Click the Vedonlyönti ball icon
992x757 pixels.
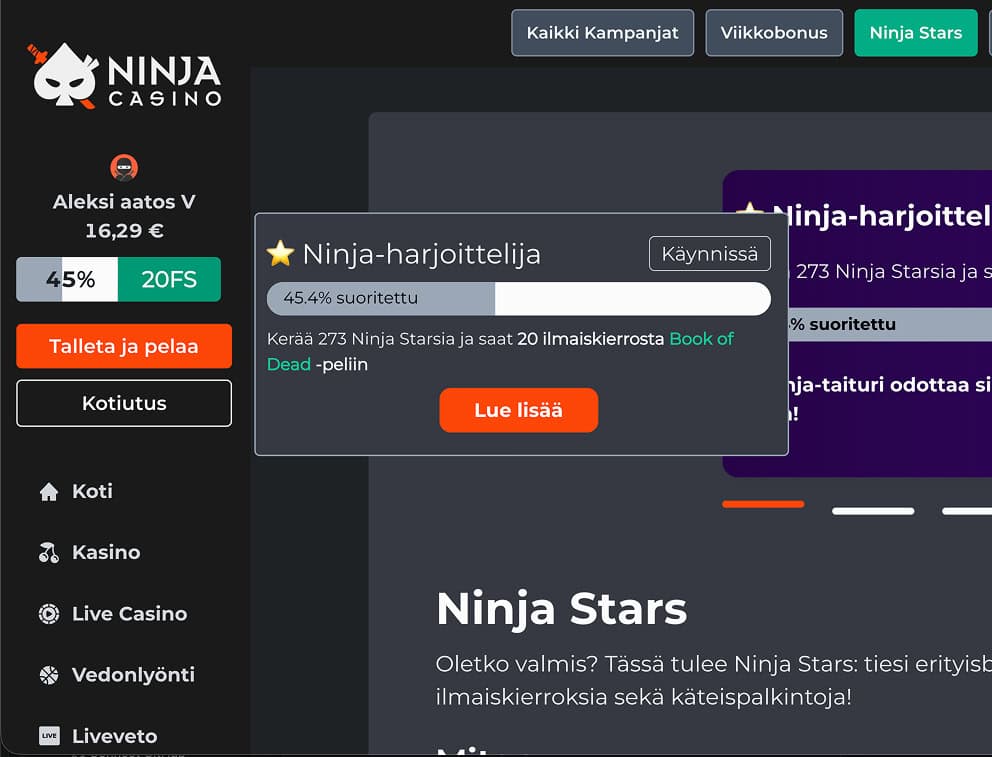pos(49,675)
